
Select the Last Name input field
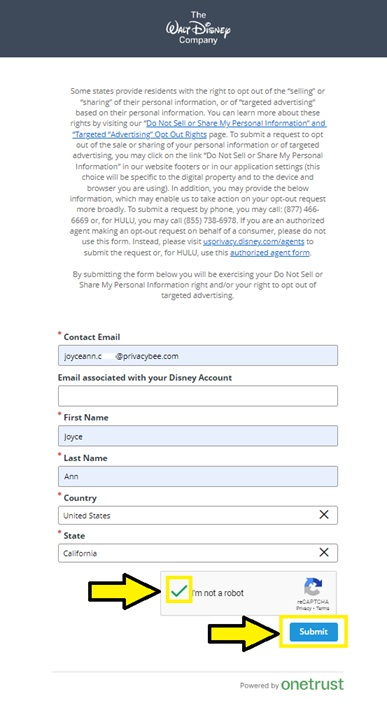[198, 476]
